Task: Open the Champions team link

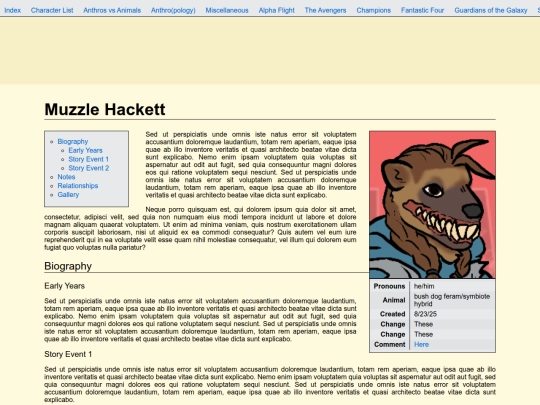Action: coord(374,10)
